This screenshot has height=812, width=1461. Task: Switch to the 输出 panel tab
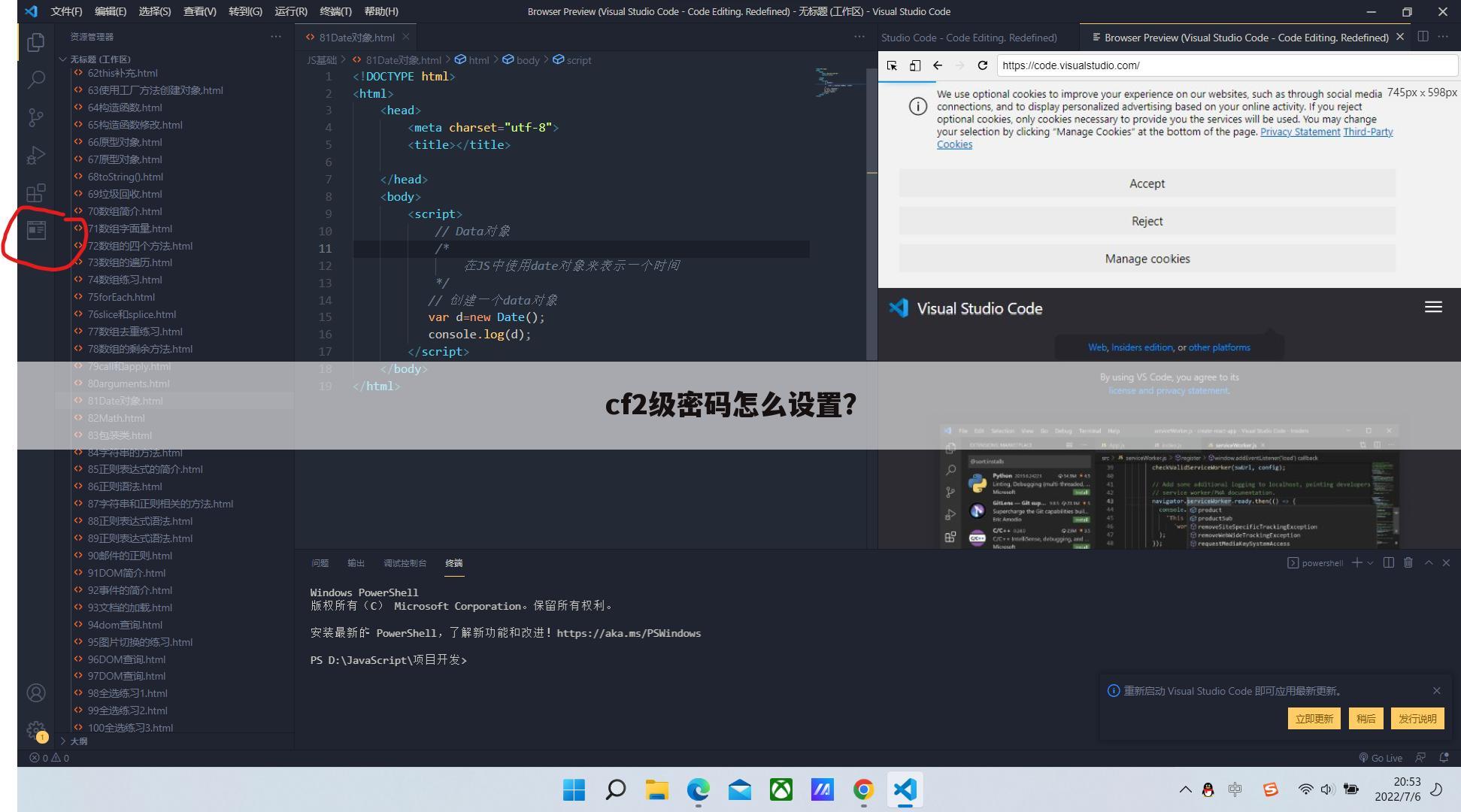[356, 563]
